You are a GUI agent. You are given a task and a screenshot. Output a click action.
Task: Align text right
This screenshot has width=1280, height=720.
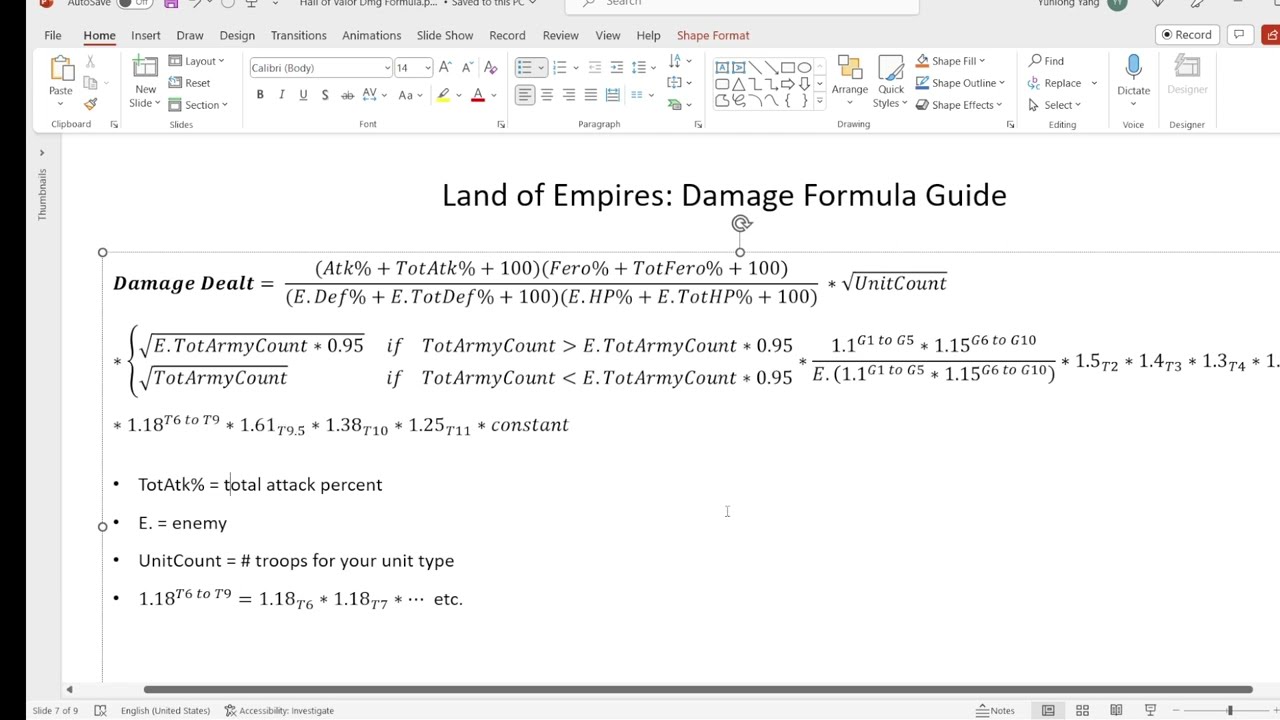569,95
